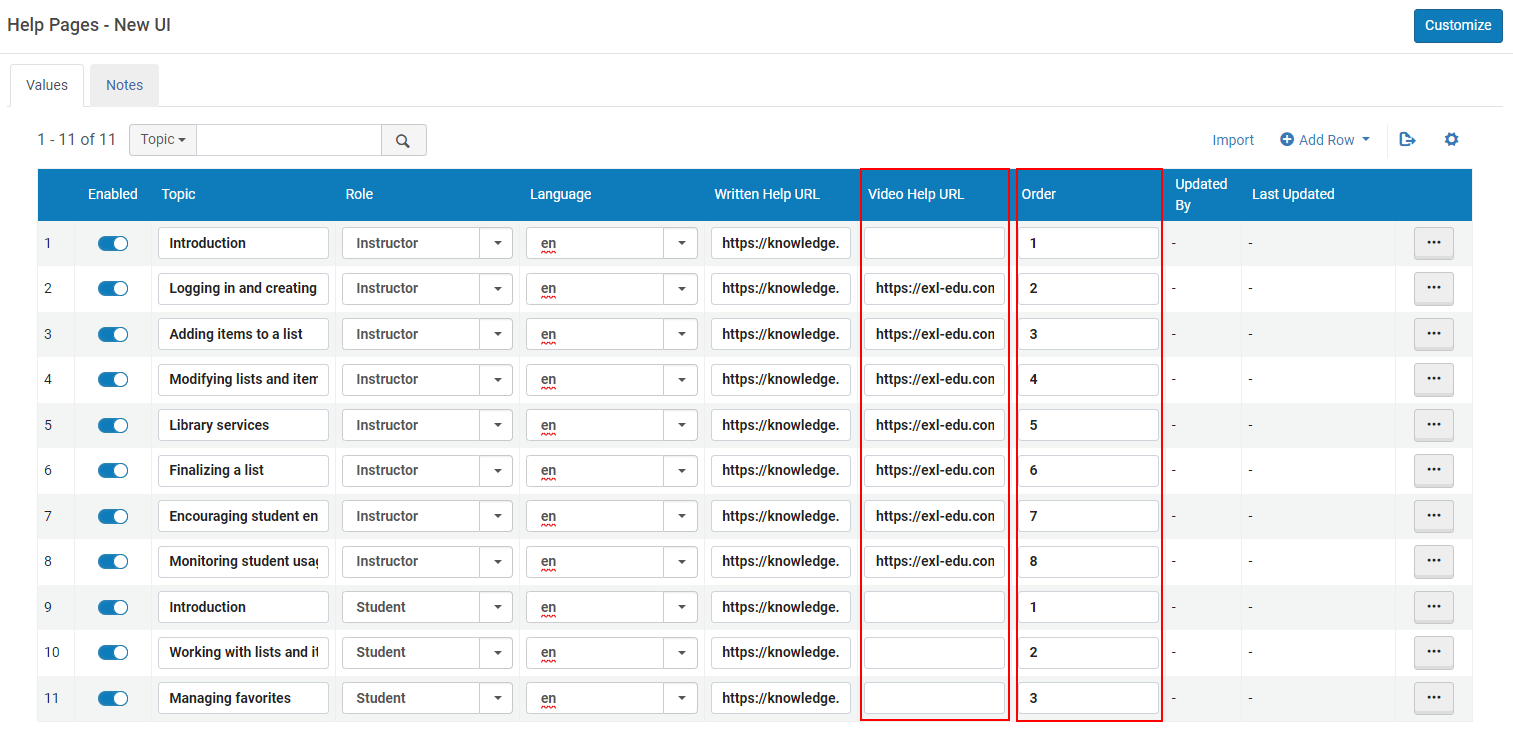The image size is (1513, 735).
Task: Click the search magnifier icon button
Action: click(404, 140)
